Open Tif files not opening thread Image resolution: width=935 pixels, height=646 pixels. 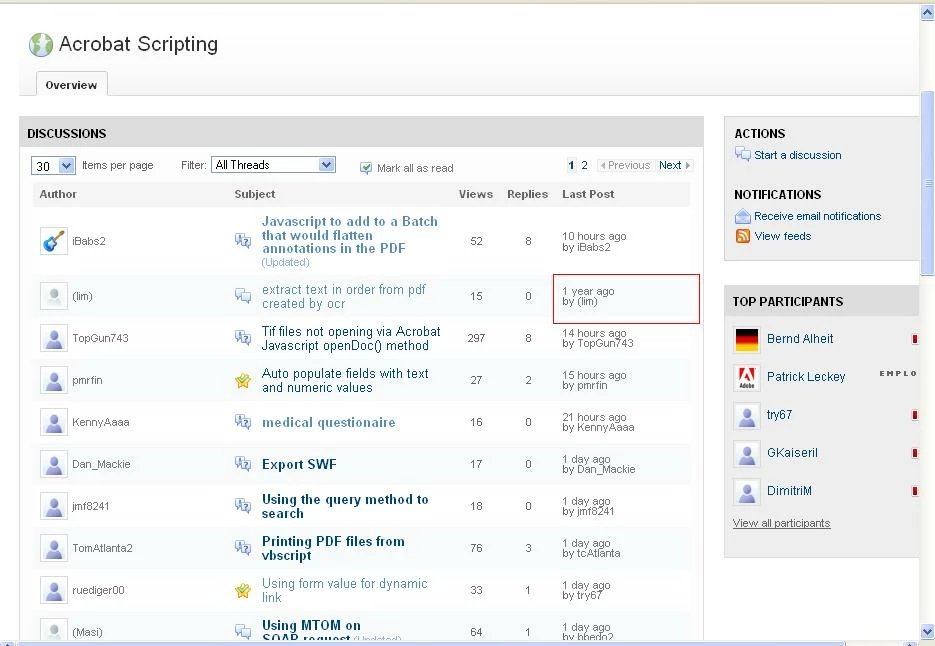pos(351,338)
